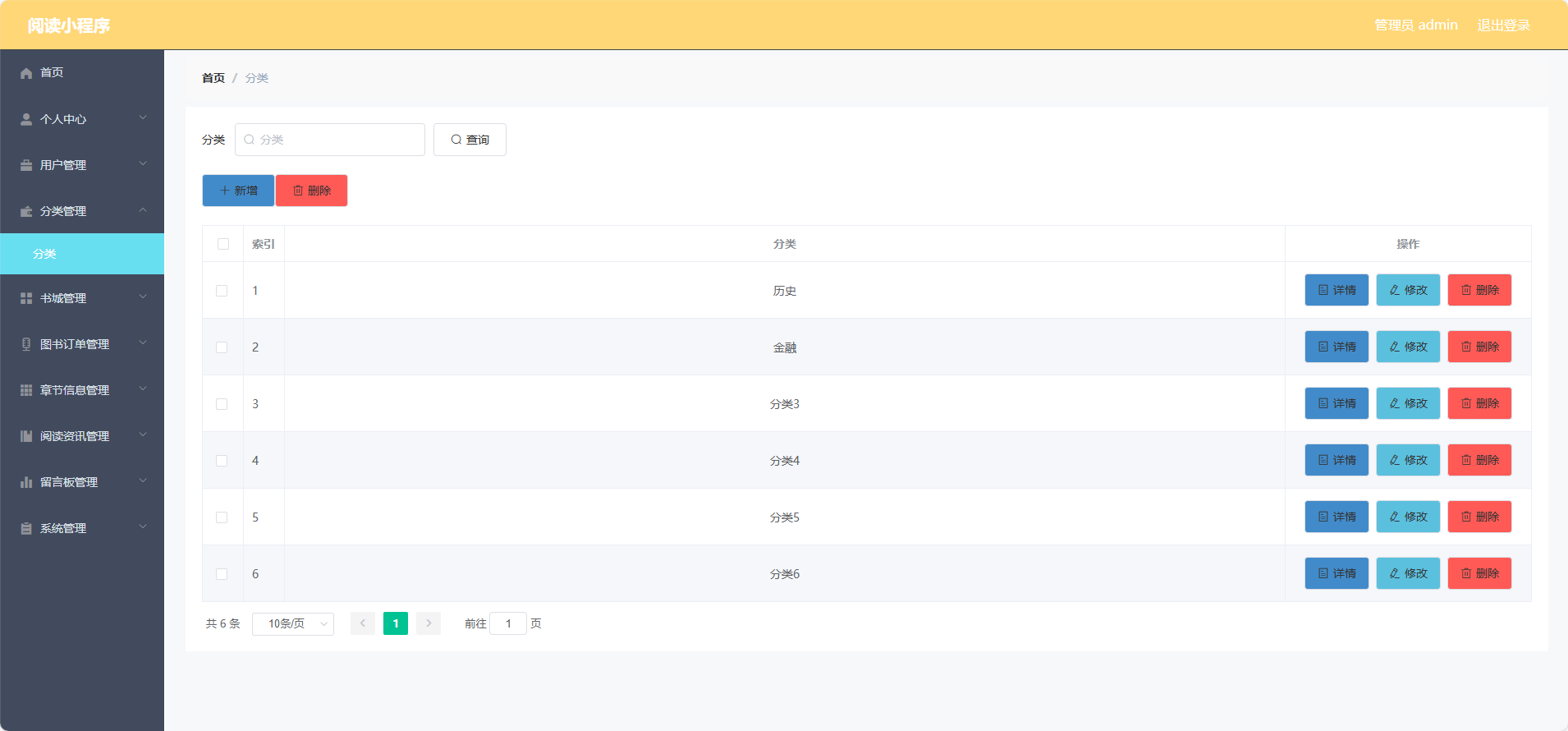Screen dimensions: 1568x731
Task: Click the detail icon for row 金融
Action: pos(1323,347)
